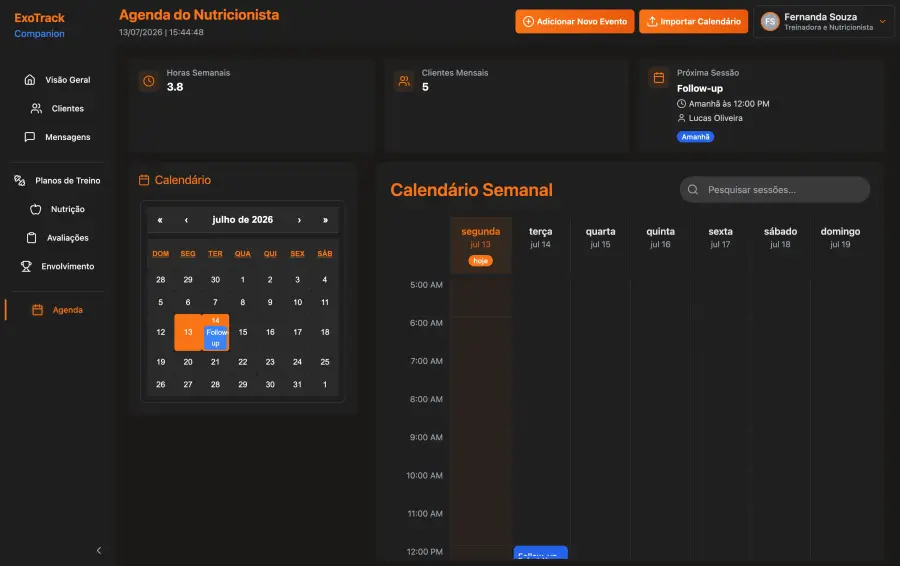Go to previous year with double-left arrow

[160, 220]
